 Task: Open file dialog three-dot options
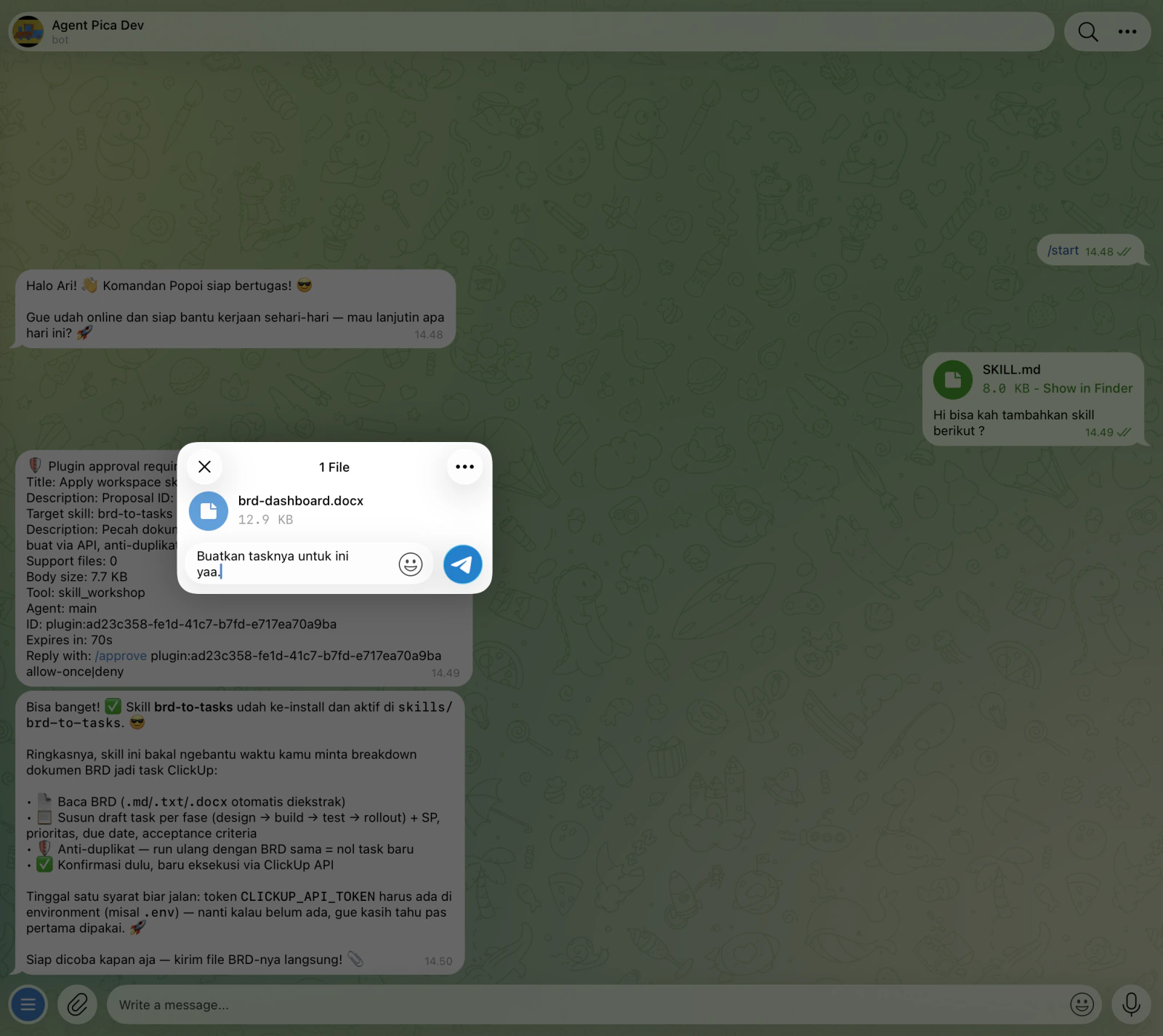click(464, 467)
